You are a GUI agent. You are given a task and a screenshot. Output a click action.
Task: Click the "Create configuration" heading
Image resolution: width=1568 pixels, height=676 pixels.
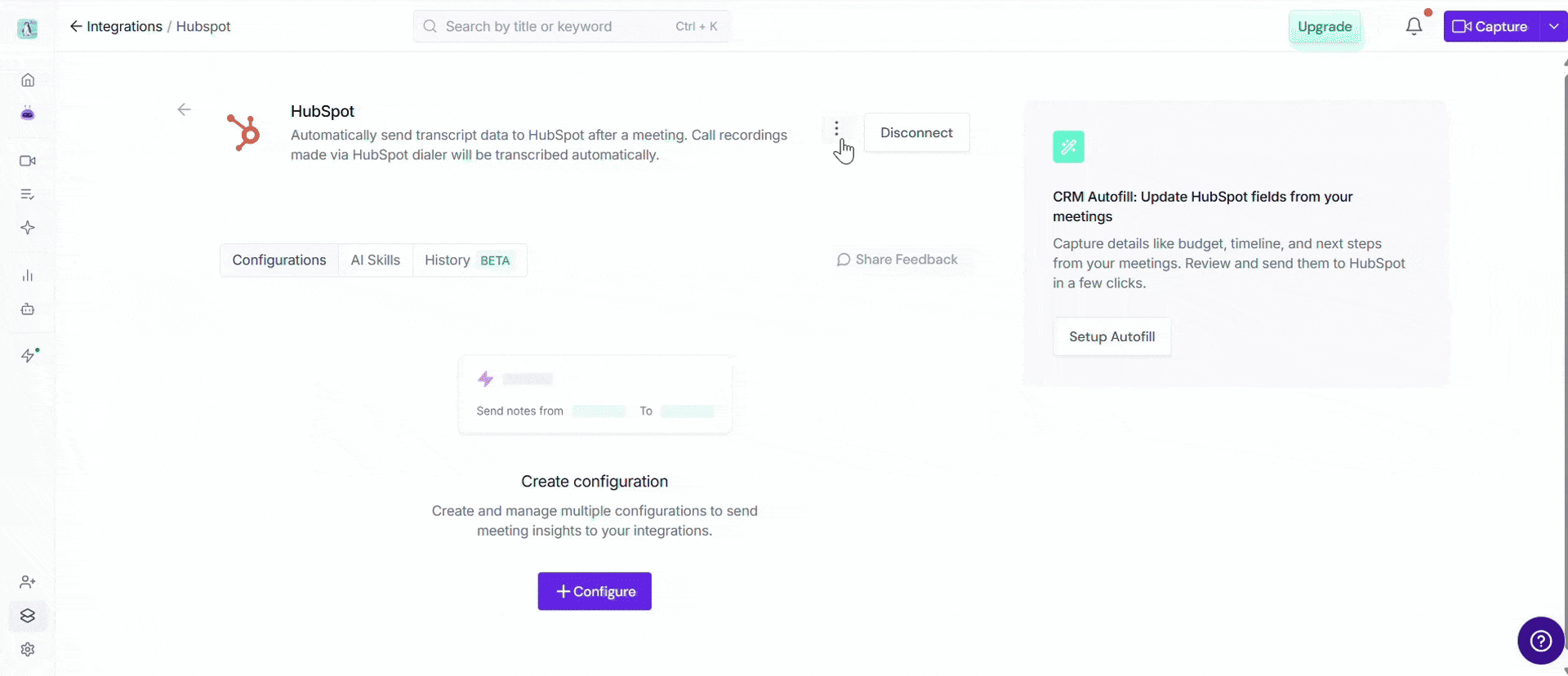(x=595, y=482)
